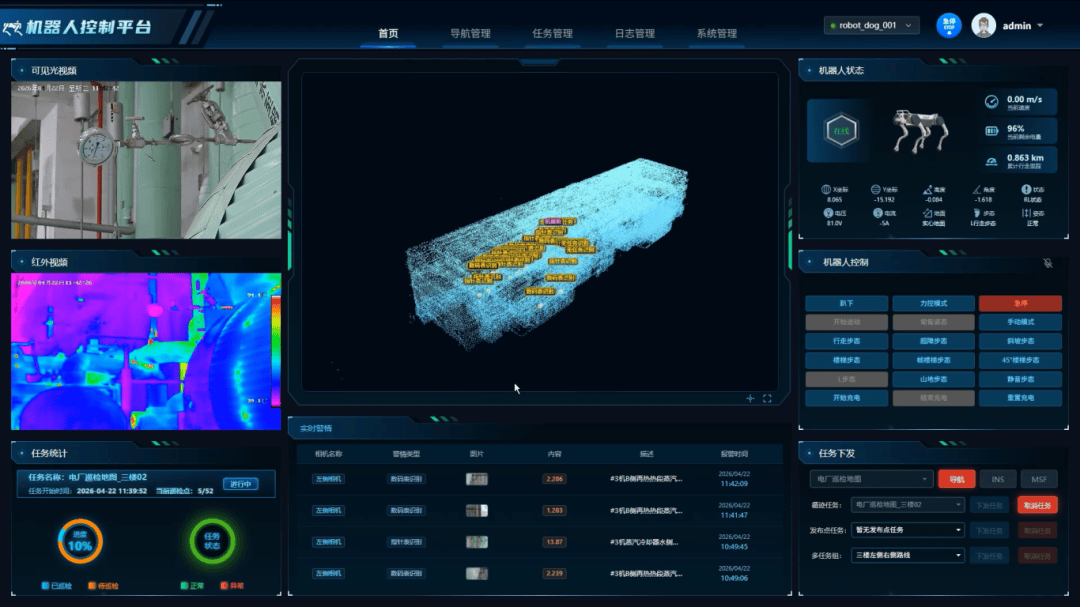
Task: Switch to the 任务管理 tab
Action: 552,33
